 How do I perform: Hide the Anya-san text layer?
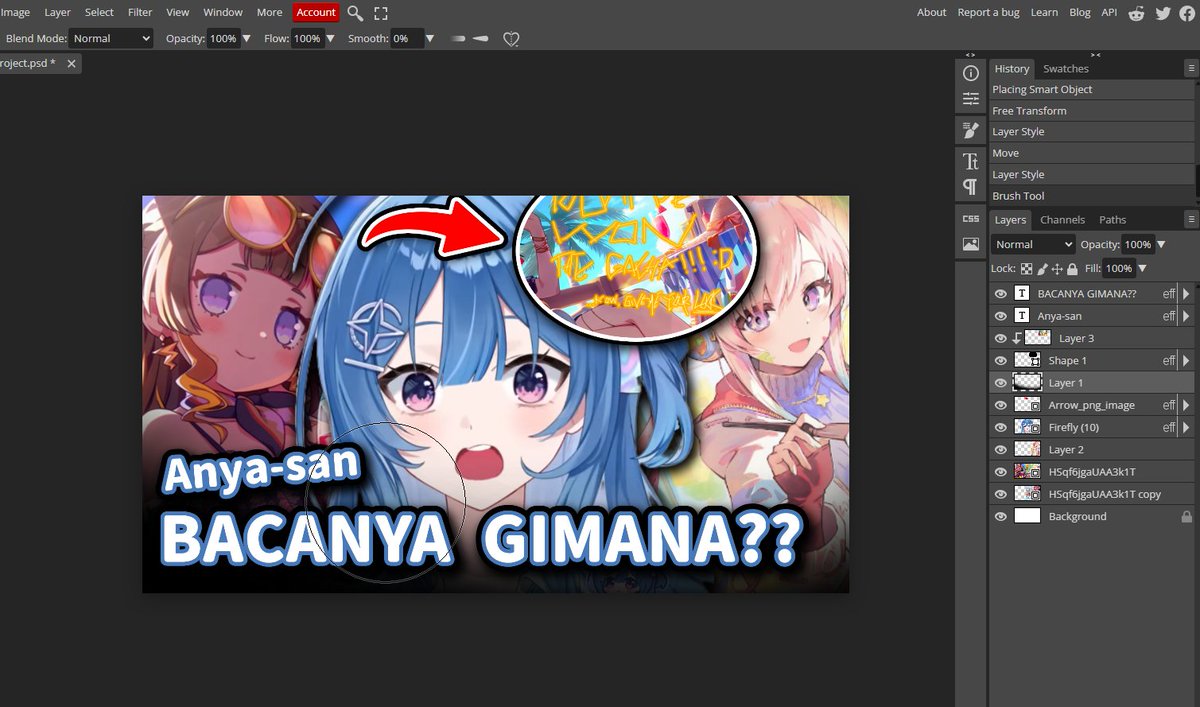[1000, 316]
